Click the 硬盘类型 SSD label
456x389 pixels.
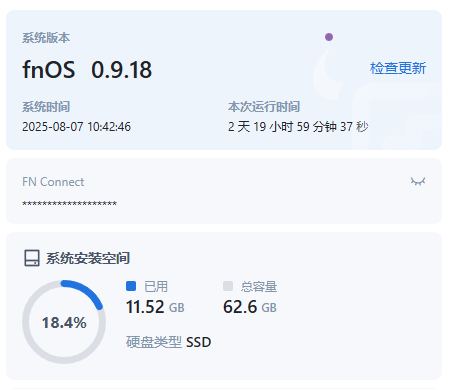tap(168, 342)
